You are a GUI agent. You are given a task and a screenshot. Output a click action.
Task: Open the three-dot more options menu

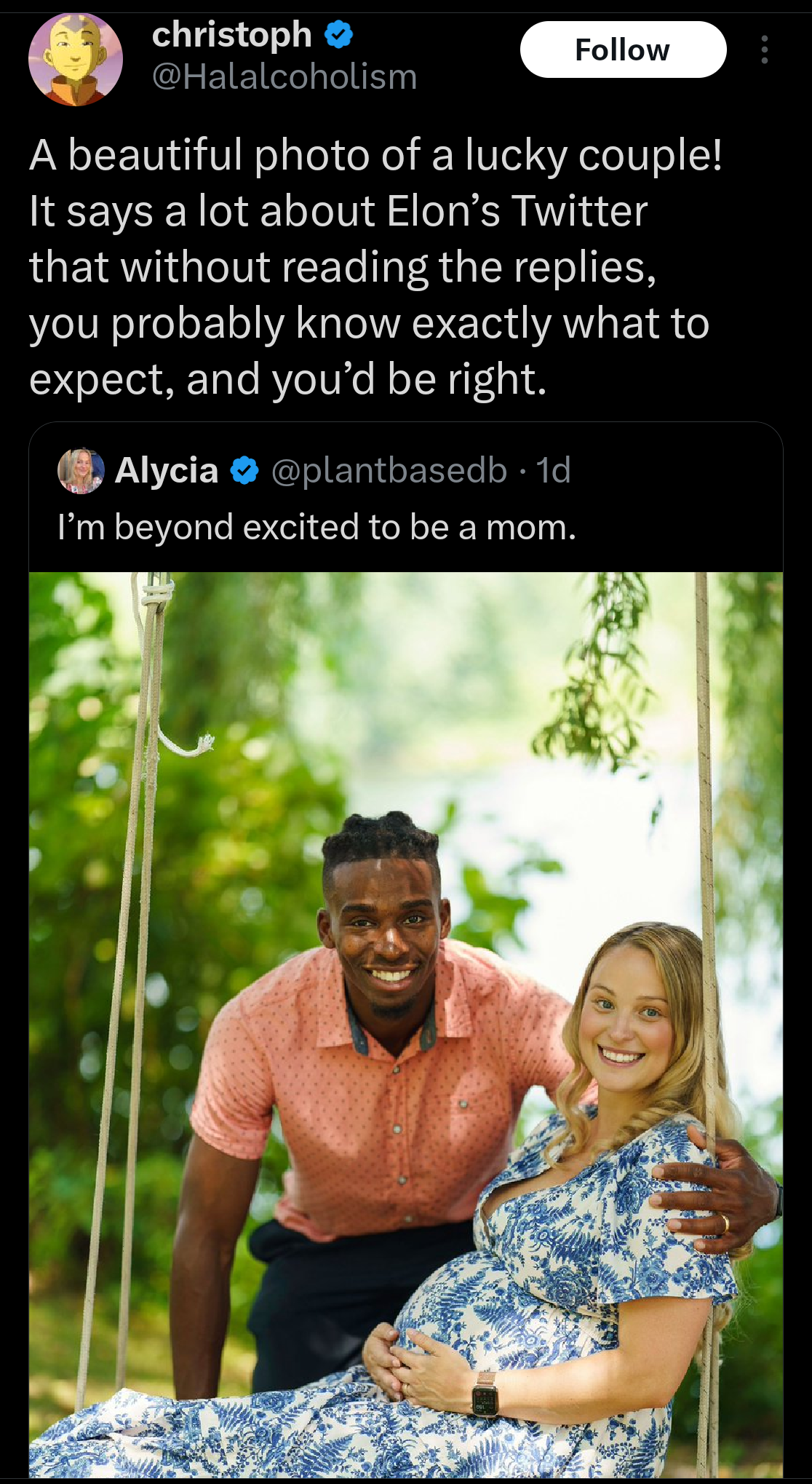(764, 49)
